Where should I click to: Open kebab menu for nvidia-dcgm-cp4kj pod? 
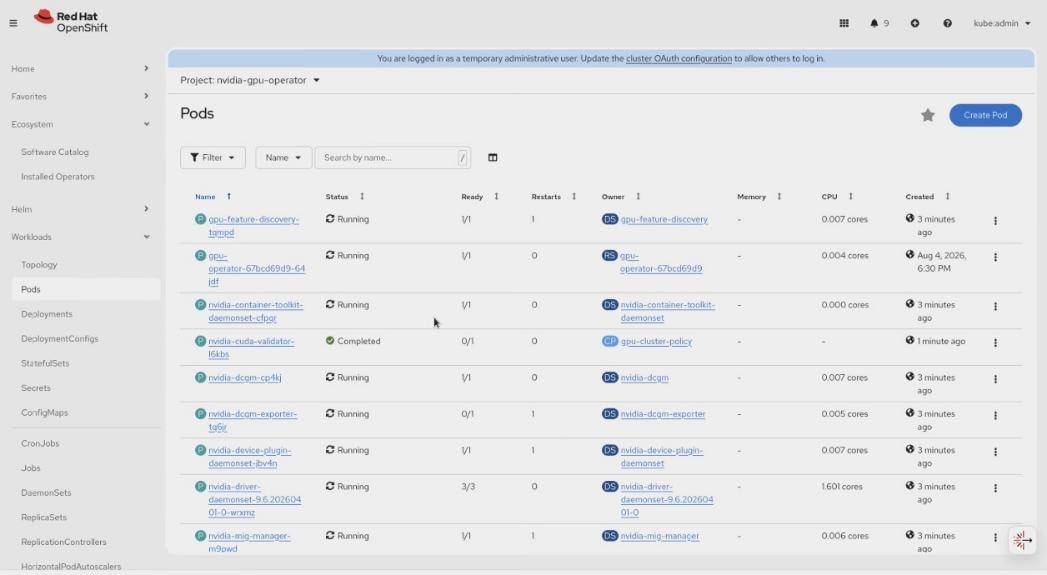(995, 379)
